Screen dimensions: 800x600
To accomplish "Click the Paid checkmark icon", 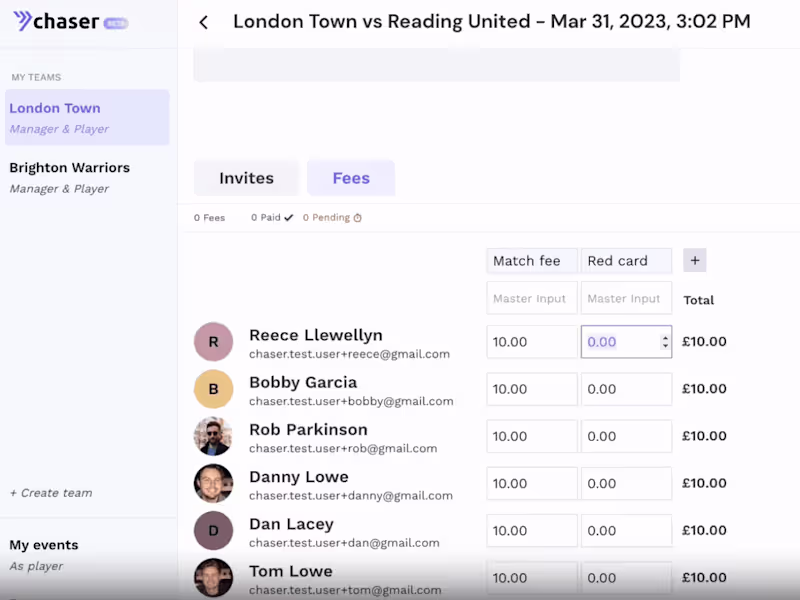I will point(289,218).
